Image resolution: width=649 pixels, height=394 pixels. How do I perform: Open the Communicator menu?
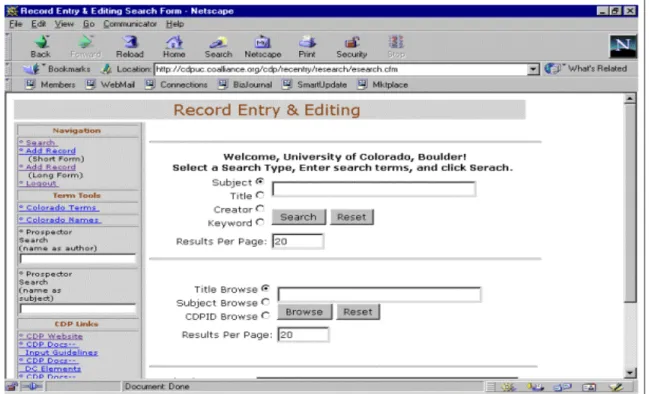point(130,24)
